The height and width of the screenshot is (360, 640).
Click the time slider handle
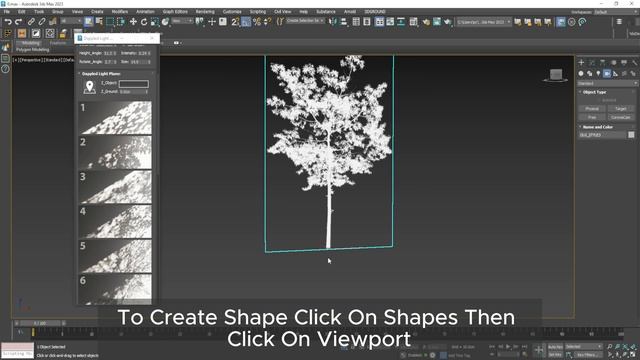point(40,323)
